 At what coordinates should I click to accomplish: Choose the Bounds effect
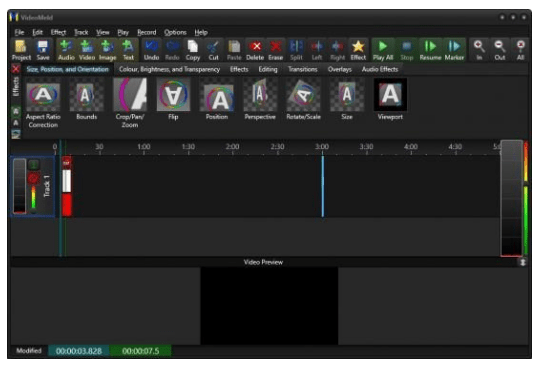pos(86,99)
